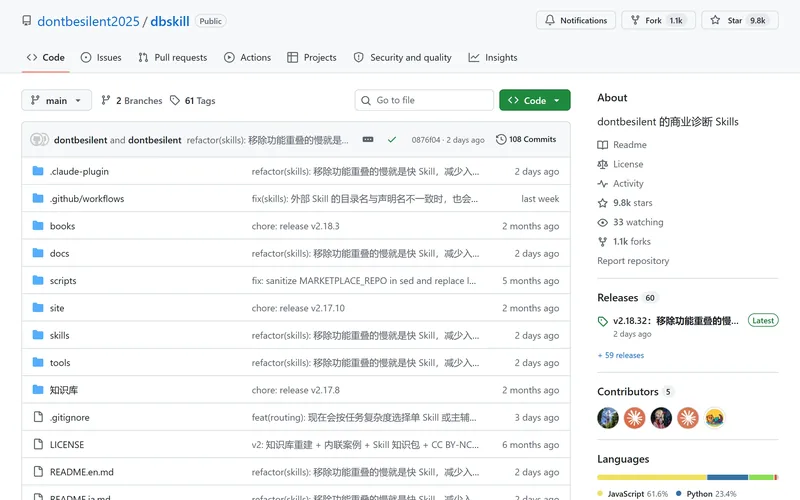Screen dimensions: 800x500
Task: Open the .github/workflows folder
Action: [87, 198]
